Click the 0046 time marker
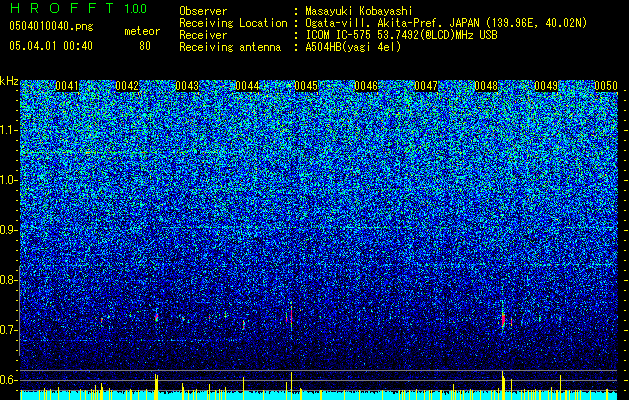The image size is (629, 400). (x=366, y=86)
